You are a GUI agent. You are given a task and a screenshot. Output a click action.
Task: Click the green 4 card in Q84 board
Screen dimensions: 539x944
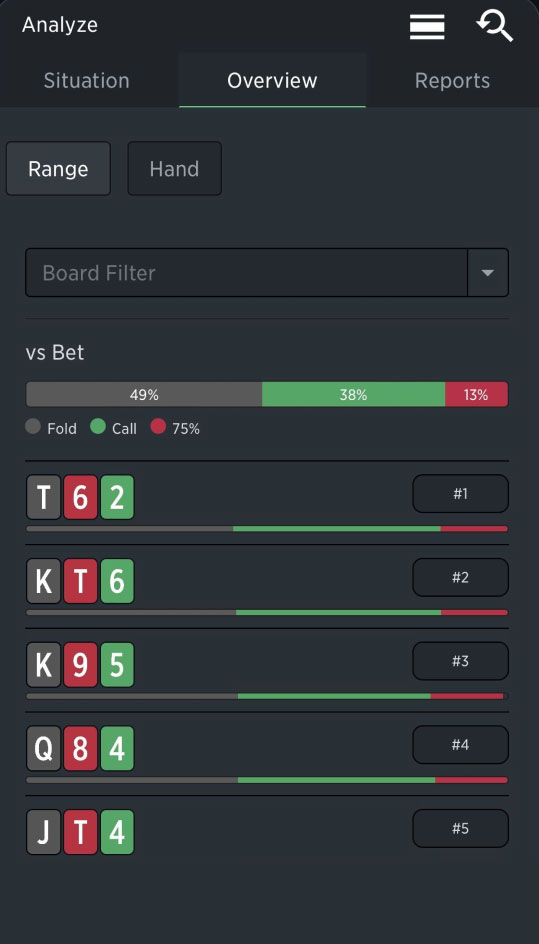click(x=117, y=748)
